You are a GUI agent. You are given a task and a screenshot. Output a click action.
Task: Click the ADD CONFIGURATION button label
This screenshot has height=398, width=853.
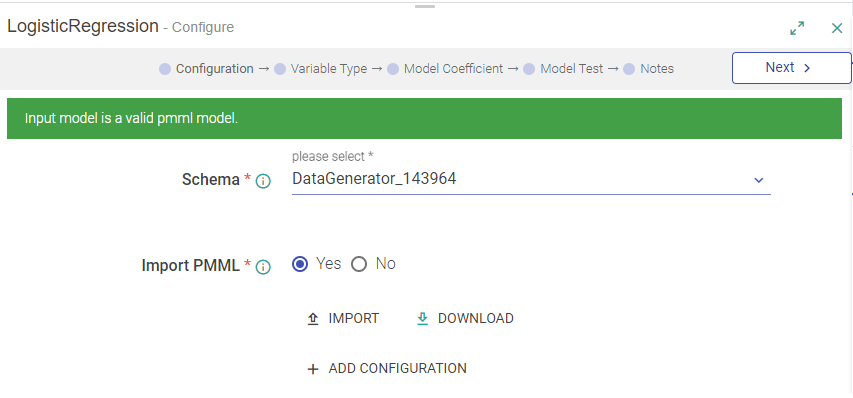point(398,369)
